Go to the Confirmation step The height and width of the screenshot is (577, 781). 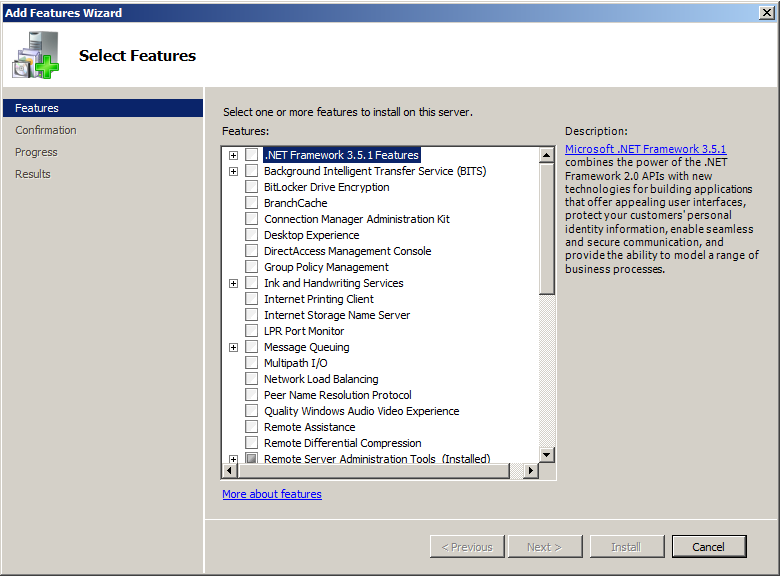click(x=46, y=130)
